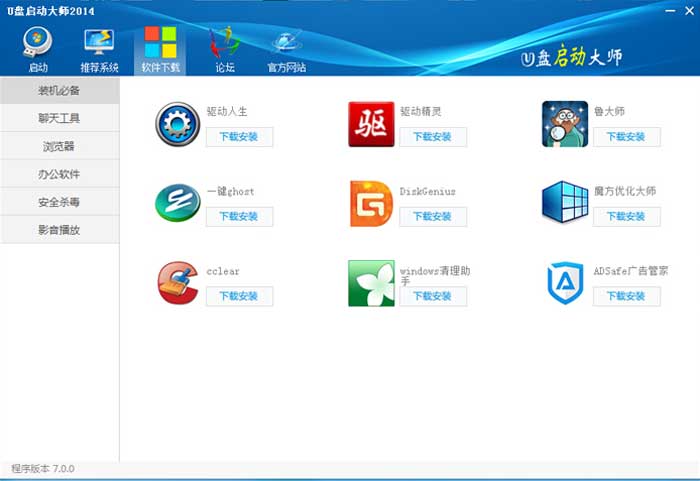Click the 鲁大师 cartoon icon
700x481 pixels.
click(x=565, y=124)
